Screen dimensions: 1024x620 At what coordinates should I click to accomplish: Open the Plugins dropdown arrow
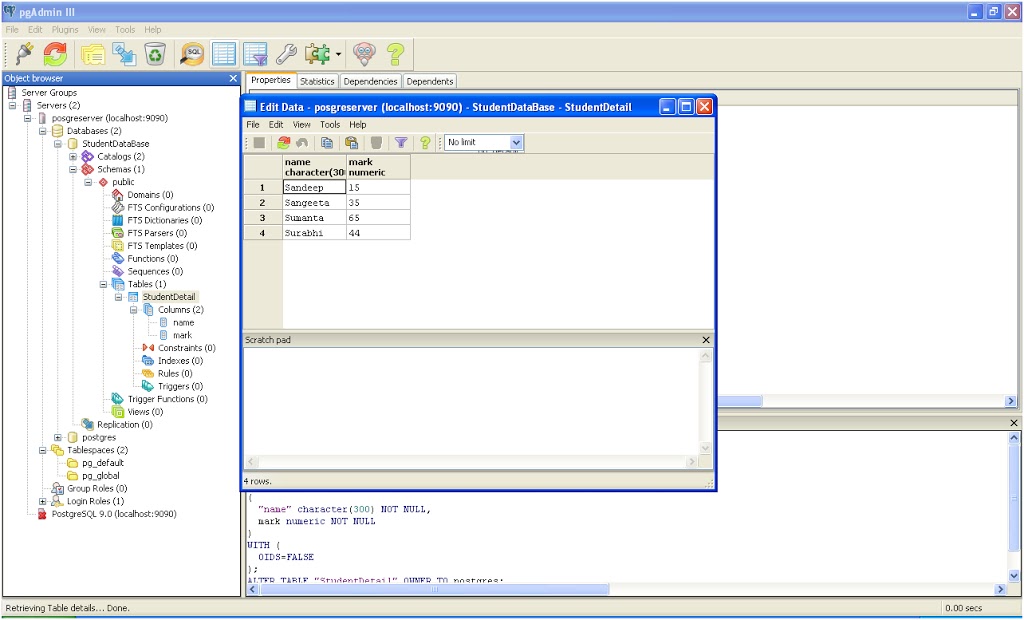point(338,54)
